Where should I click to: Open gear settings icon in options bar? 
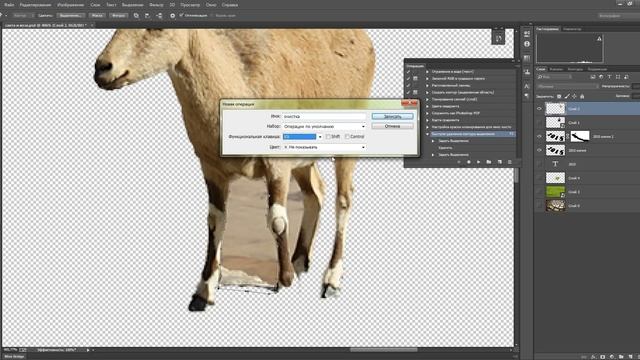[x=173, y=16]
